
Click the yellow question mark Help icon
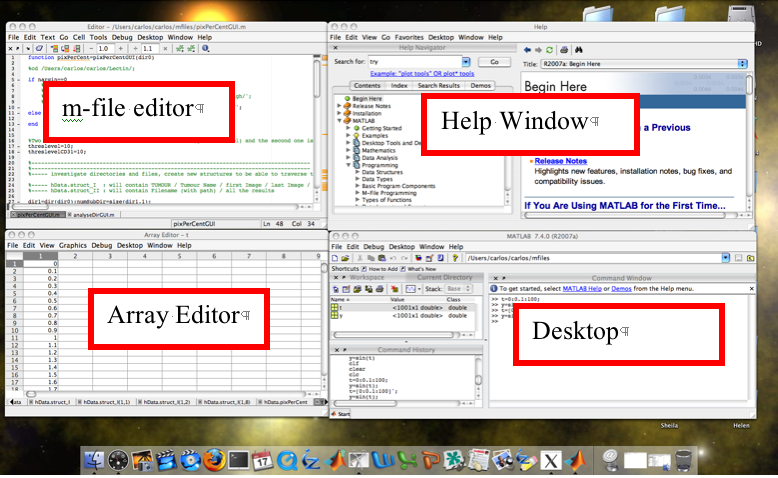454,258
